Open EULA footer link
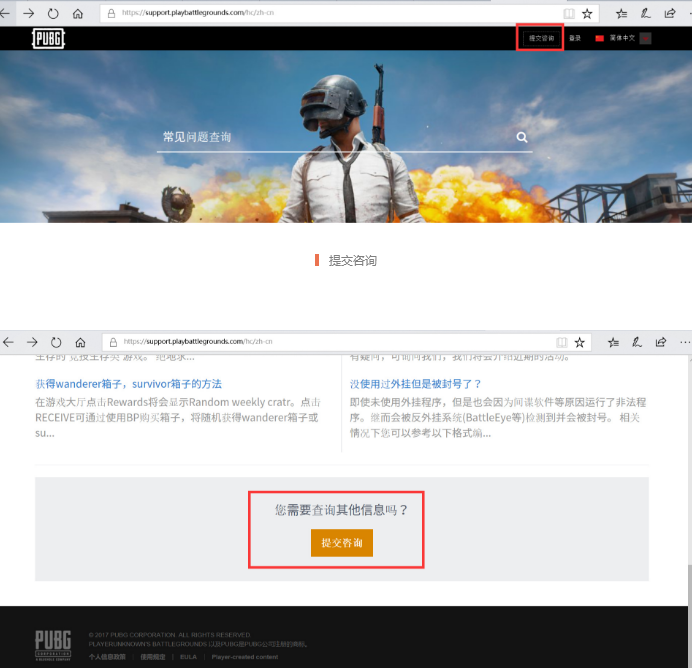The width and height of the screenshot is (692, 668). 188,657
